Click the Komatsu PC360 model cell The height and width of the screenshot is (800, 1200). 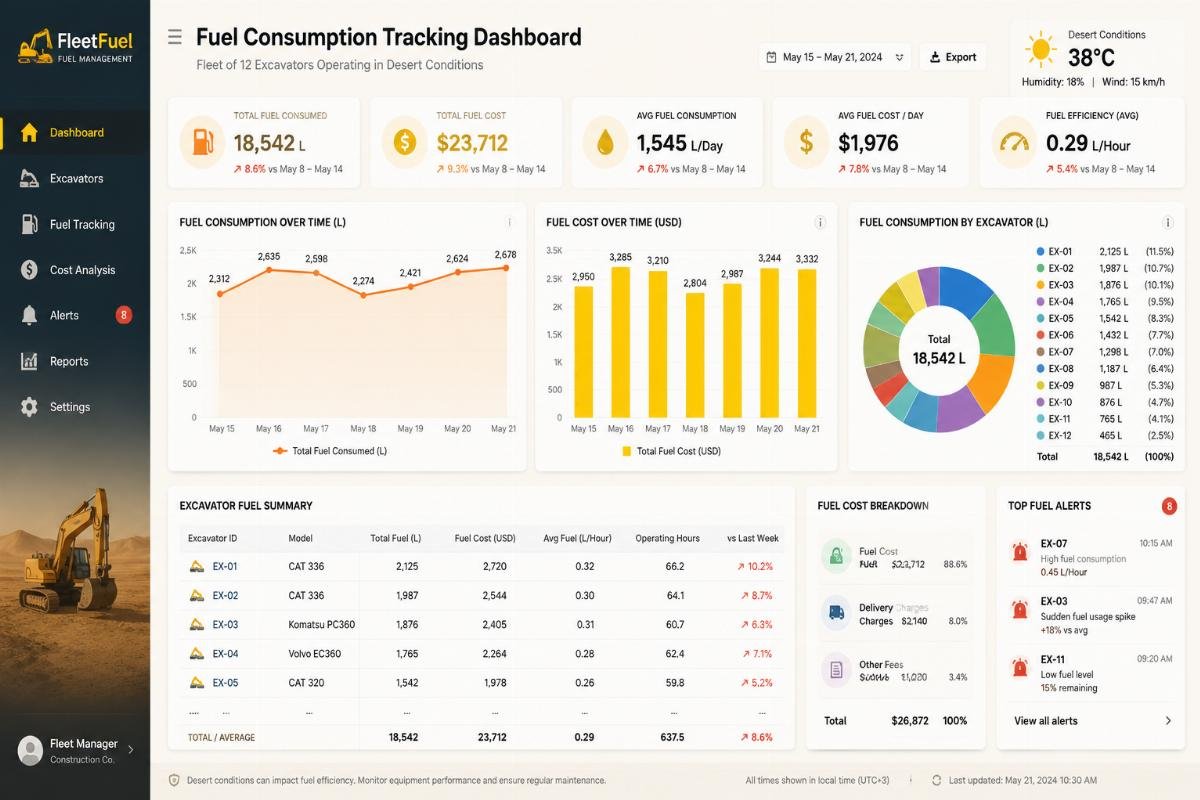[x=322, y=624]
